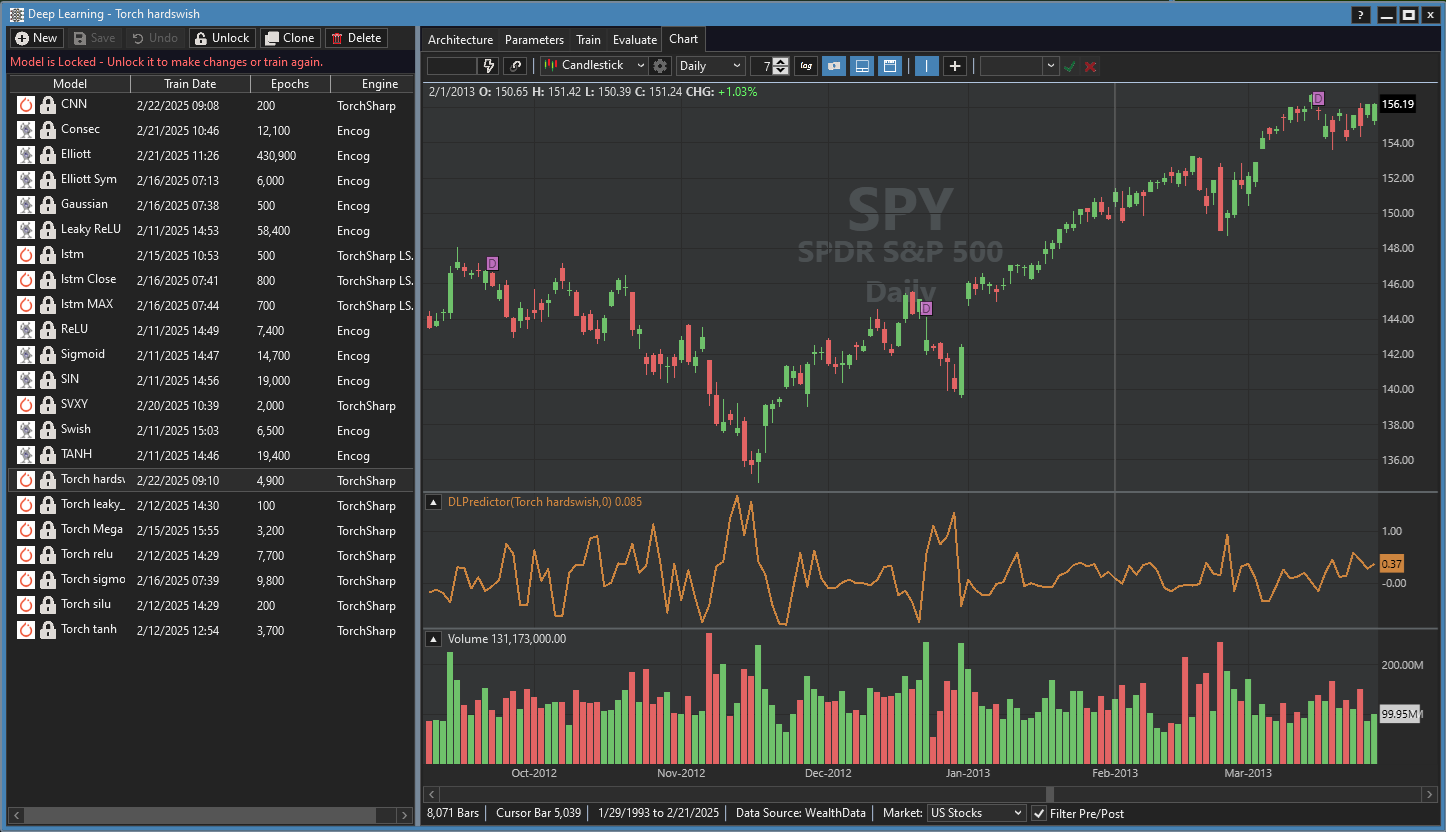Open the Daily scale dropdown
1446x832 pixels.
[x=711, y=66]
